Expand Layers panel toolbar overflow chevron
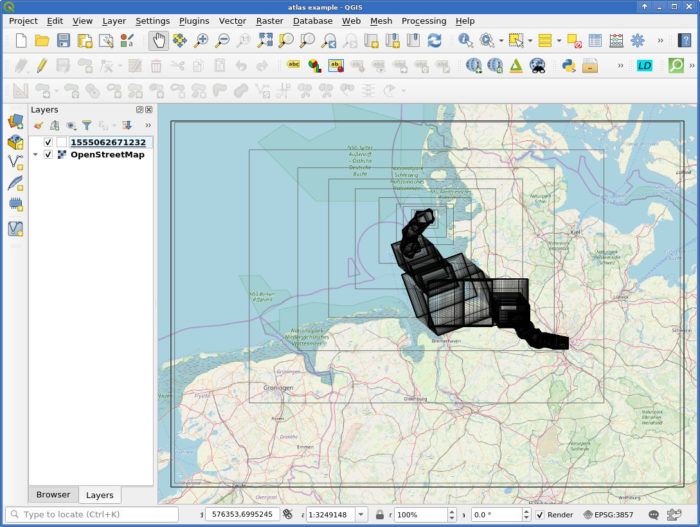Image resolution: width=700 pixels, height=527 pixels. coord(148,125)
